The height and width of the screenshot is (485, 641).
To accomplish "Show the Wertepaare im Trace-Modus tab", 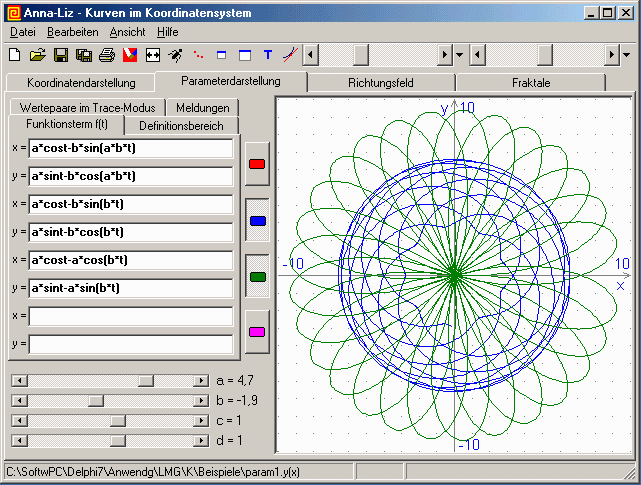I will coord(86,107).
